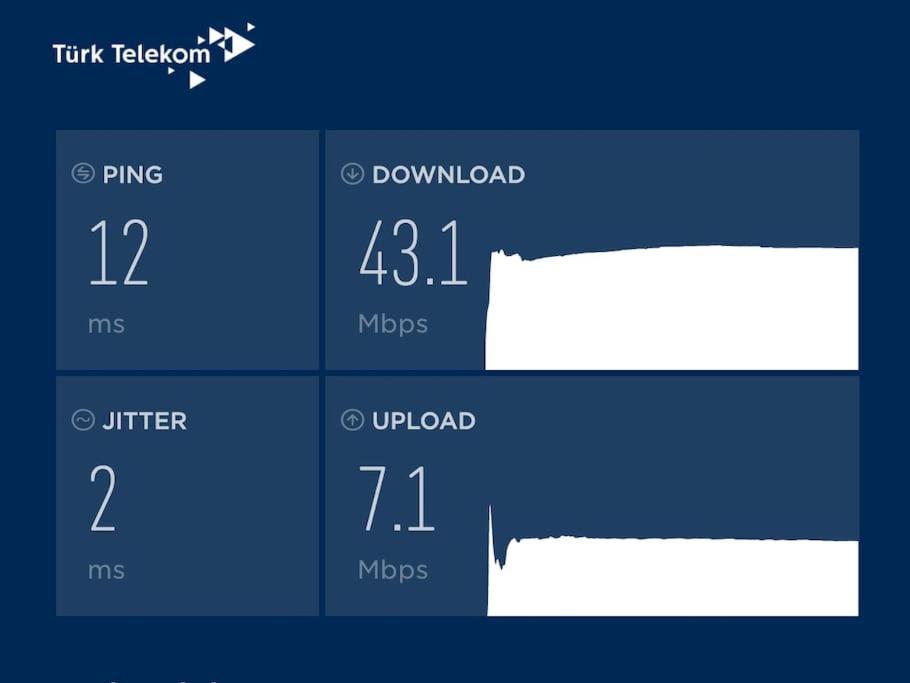Click the upload speed graph
This screenshot has height=683, width=910.
(x=673, y=561)
